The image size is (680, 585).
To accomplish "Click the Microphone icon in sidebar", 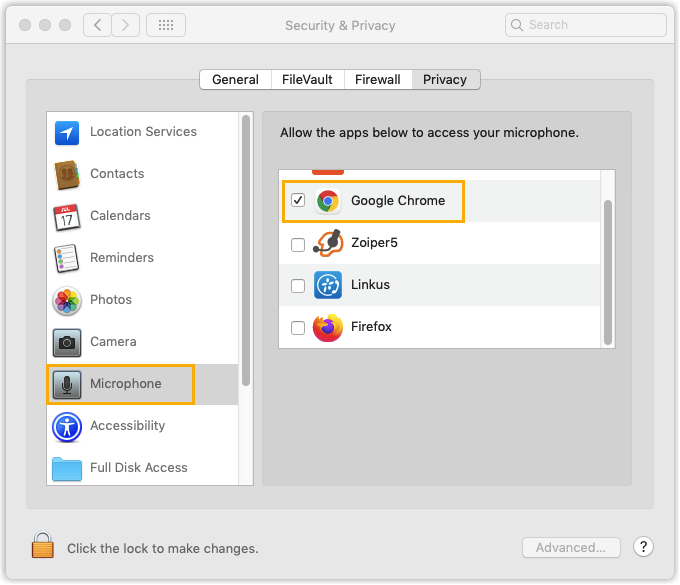I will coord(67,385).
